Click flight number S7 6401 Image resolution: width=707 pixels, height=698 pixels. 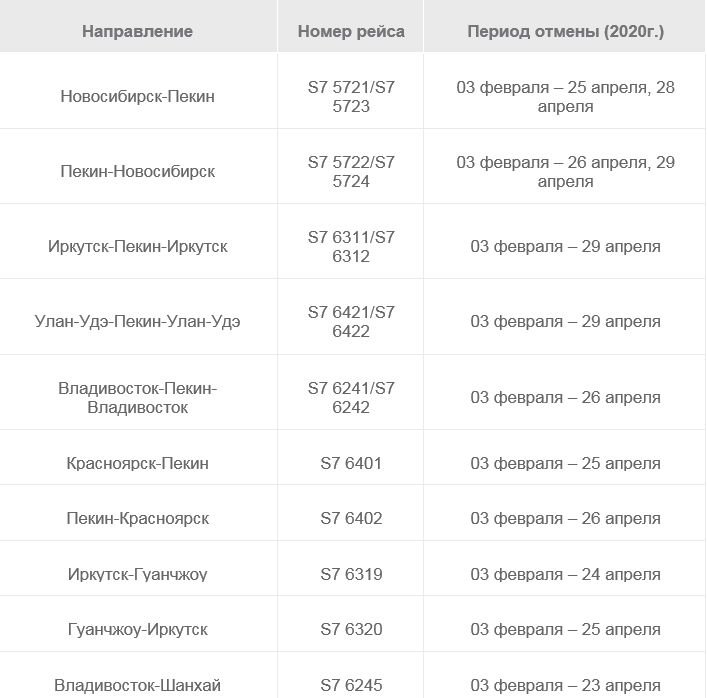click(351, 464)
